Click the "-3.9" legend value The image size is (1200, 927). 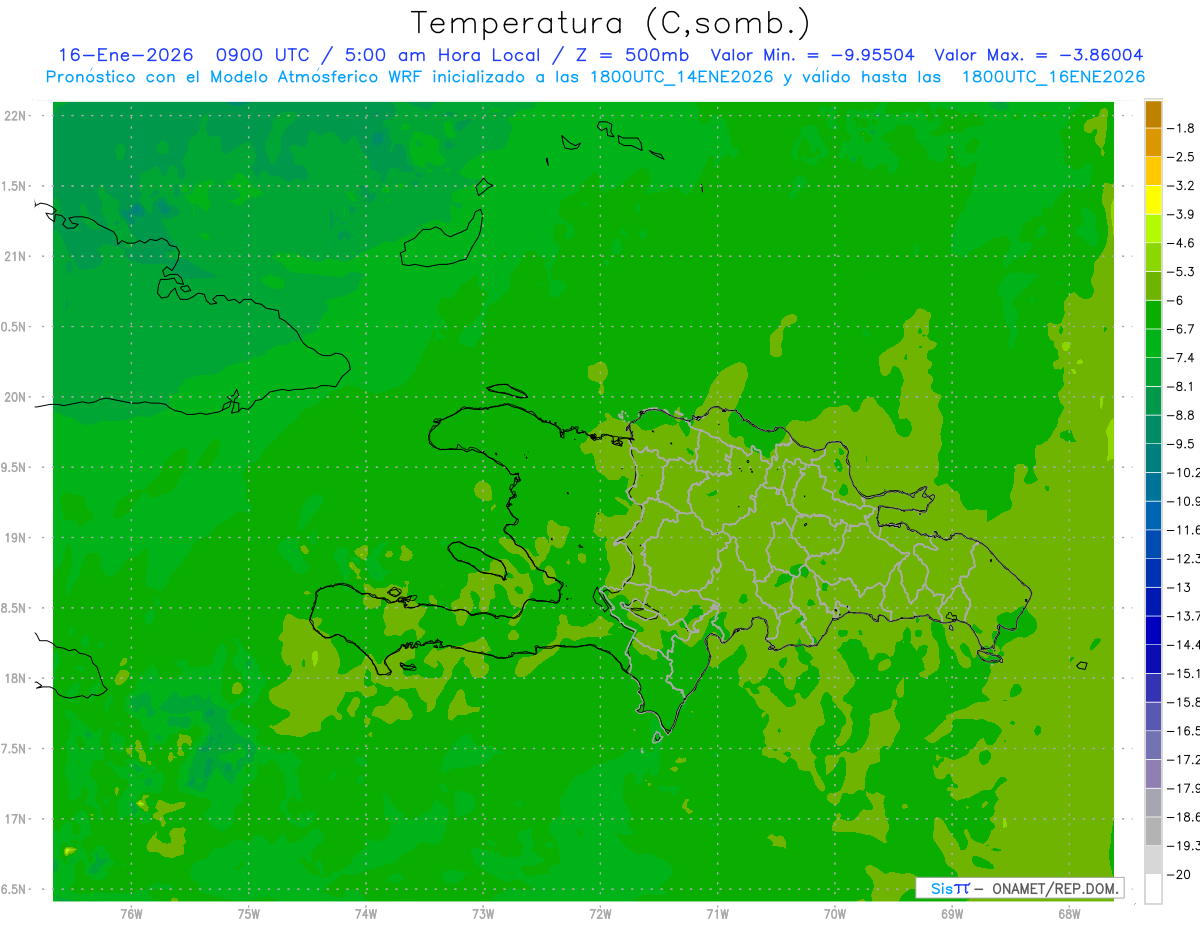(1182, 214)
